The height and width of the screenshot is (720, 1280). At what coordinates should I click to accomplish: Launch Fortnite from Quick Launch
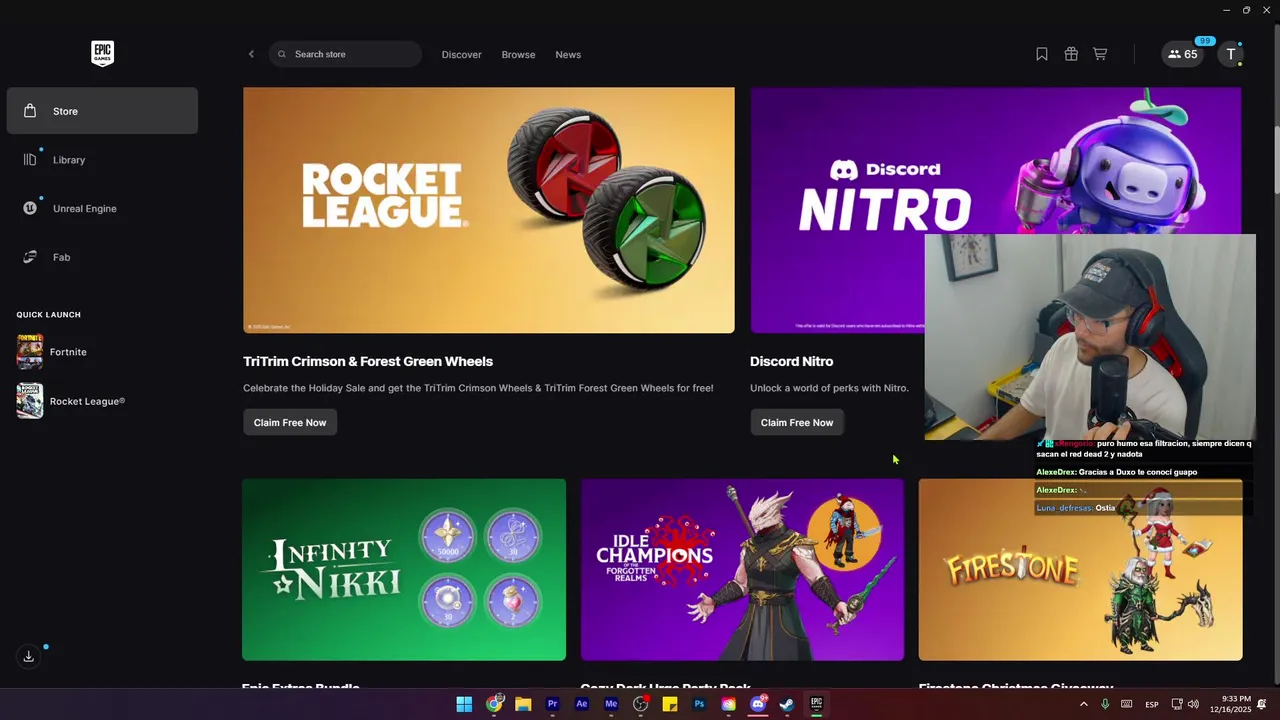102,352
